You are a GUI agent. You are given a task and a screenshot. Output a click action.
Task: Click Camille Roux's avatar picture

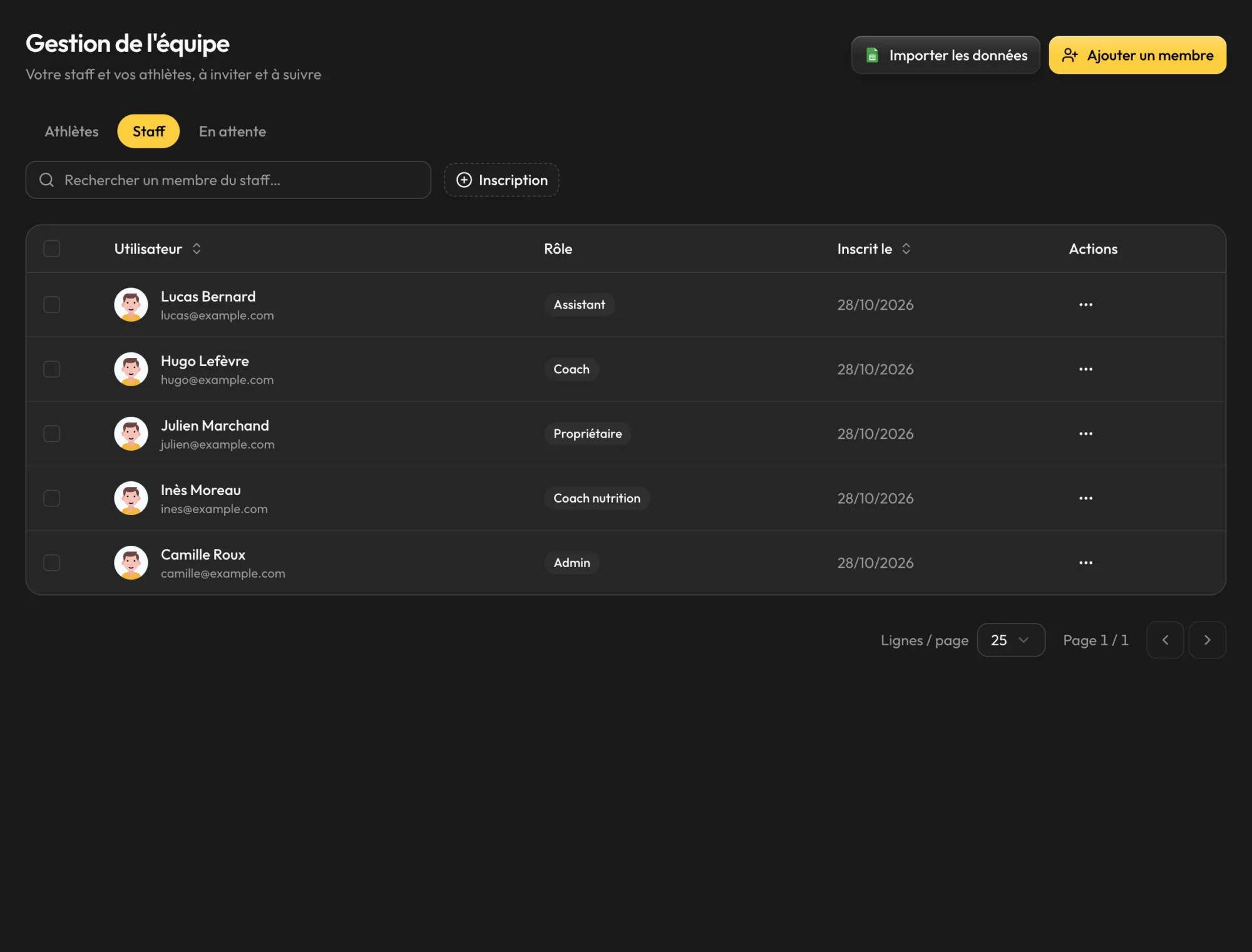pyautogui.click(x=131, y=563)
